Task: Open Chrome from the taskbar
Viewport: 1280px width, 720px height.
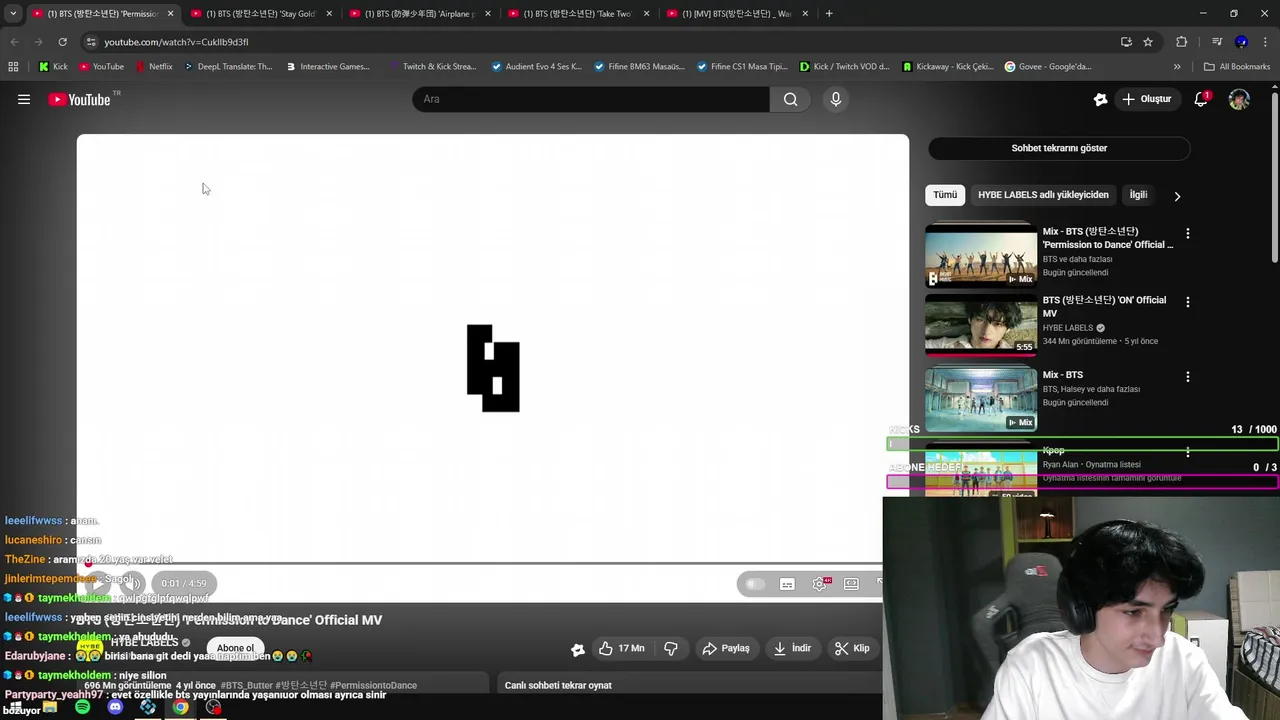Action: click(x=180, y=707)
